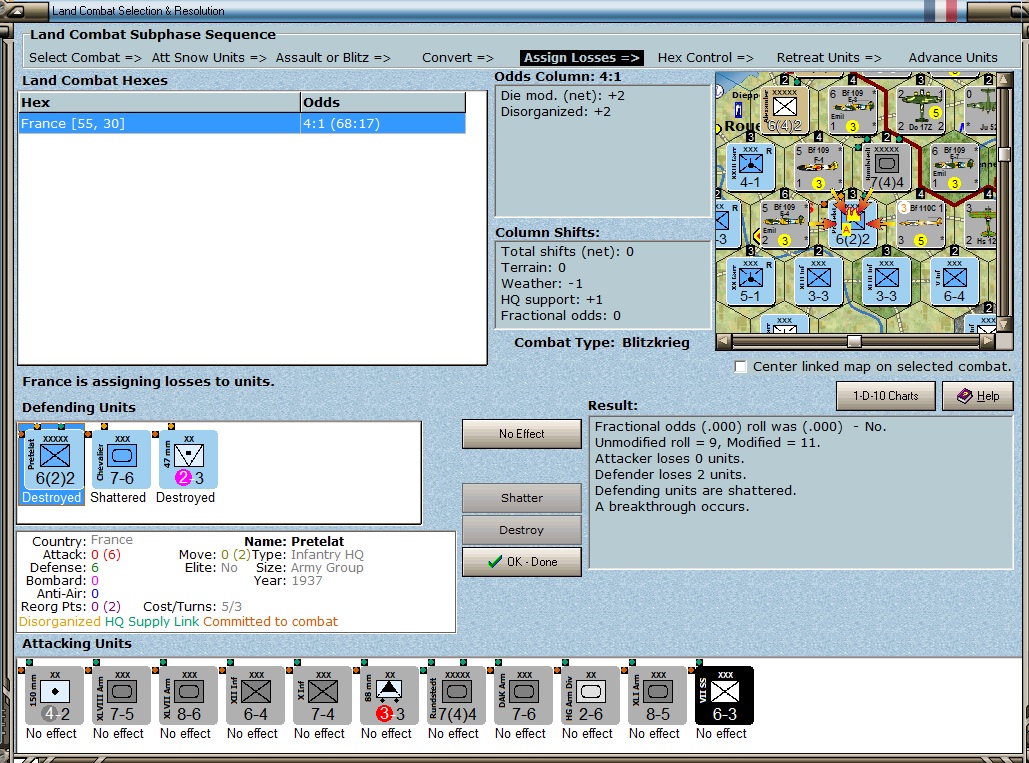Screen dimensions: 1029x763
Task: Select the XLVIII Arm 7-5 attacking unit
Action: pos(121,696)
